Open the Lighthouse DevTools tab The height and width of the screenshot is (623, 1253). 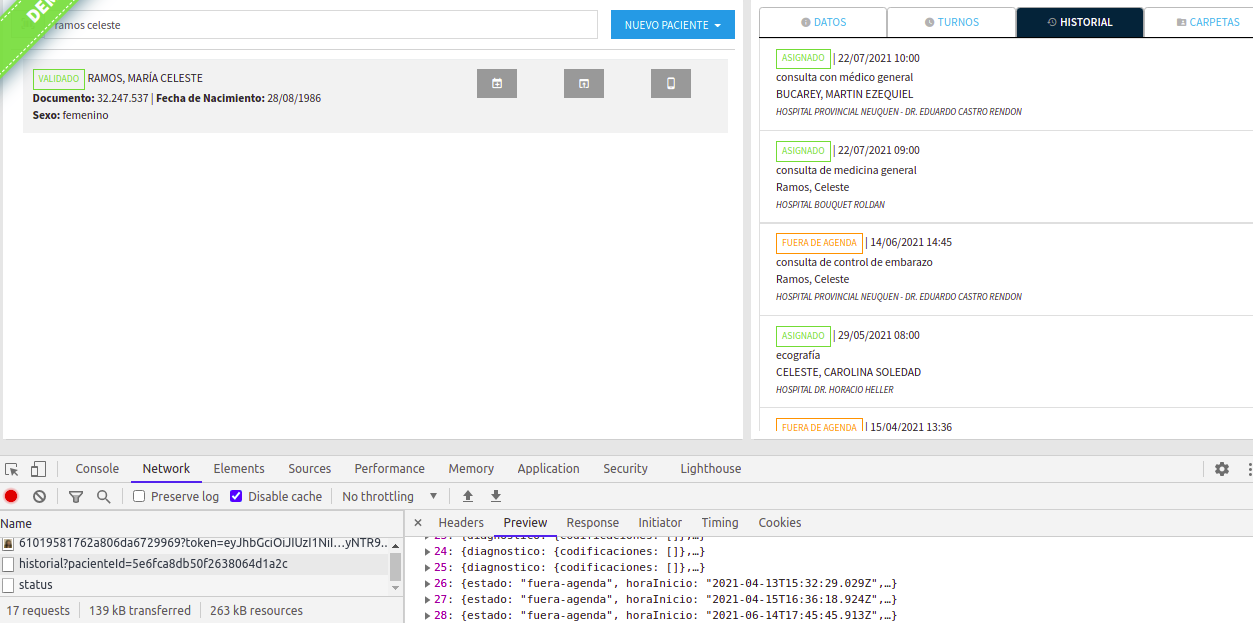(711, 469)
